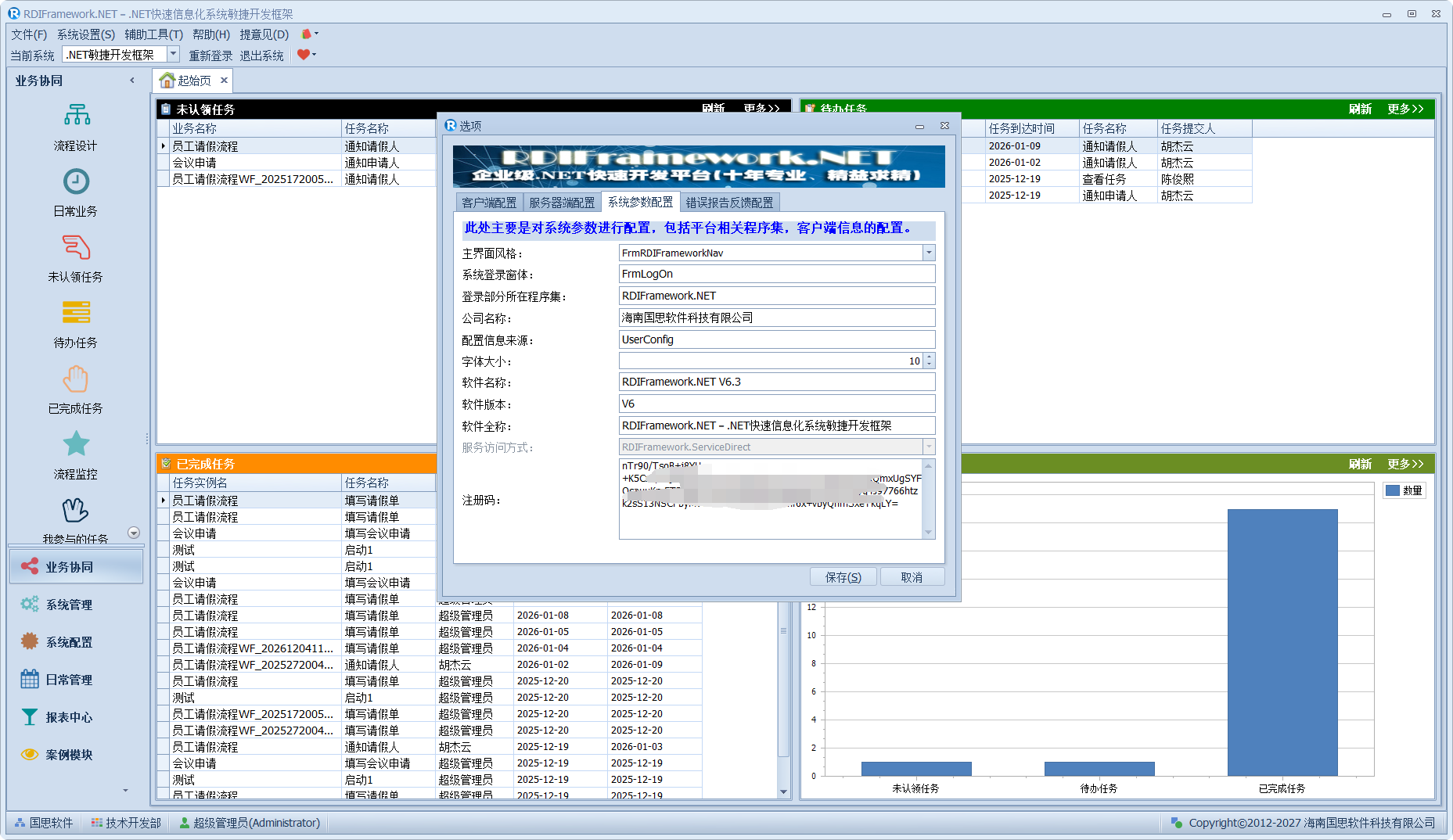This screenshot has width=1453, height=840.
Task: Open the 报表中心 funnel navigation item
Action: click(69, 717)
